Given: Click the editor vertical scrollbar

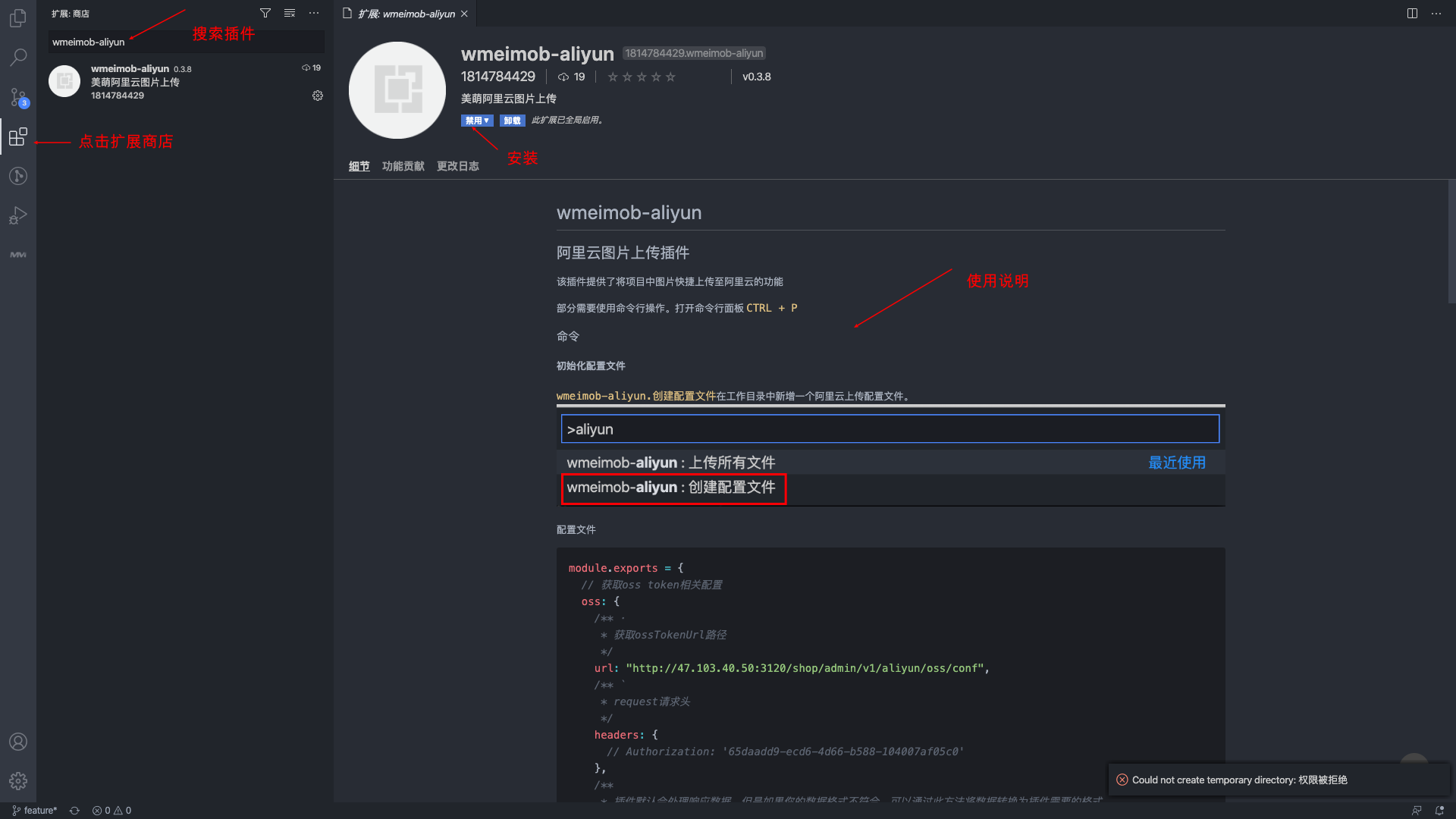Looking at the screenshot, I should 1451,242.
